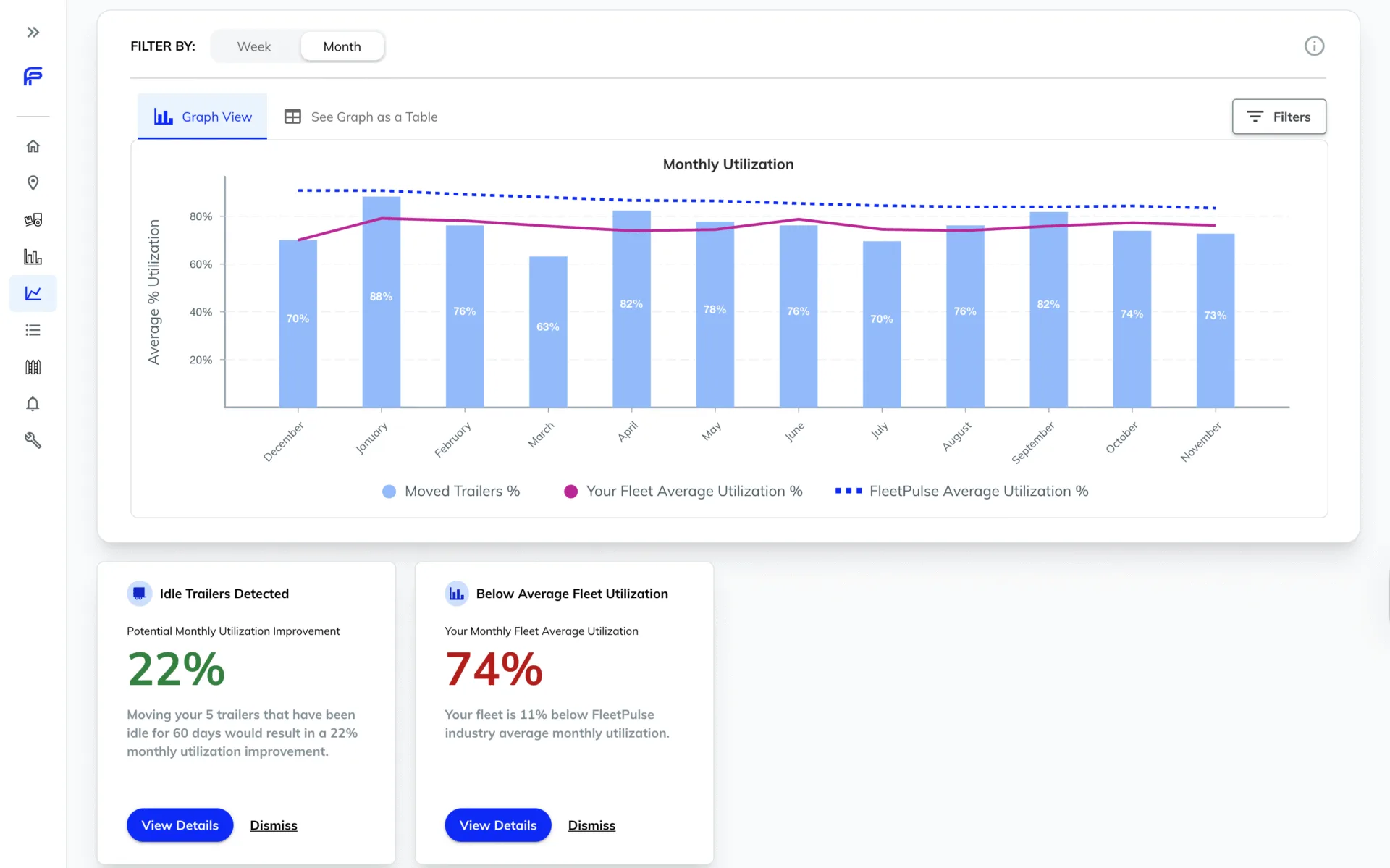Click the info icon at top right
Image resolution: width=1390 pixels, height=868 pixels.
1314,46
